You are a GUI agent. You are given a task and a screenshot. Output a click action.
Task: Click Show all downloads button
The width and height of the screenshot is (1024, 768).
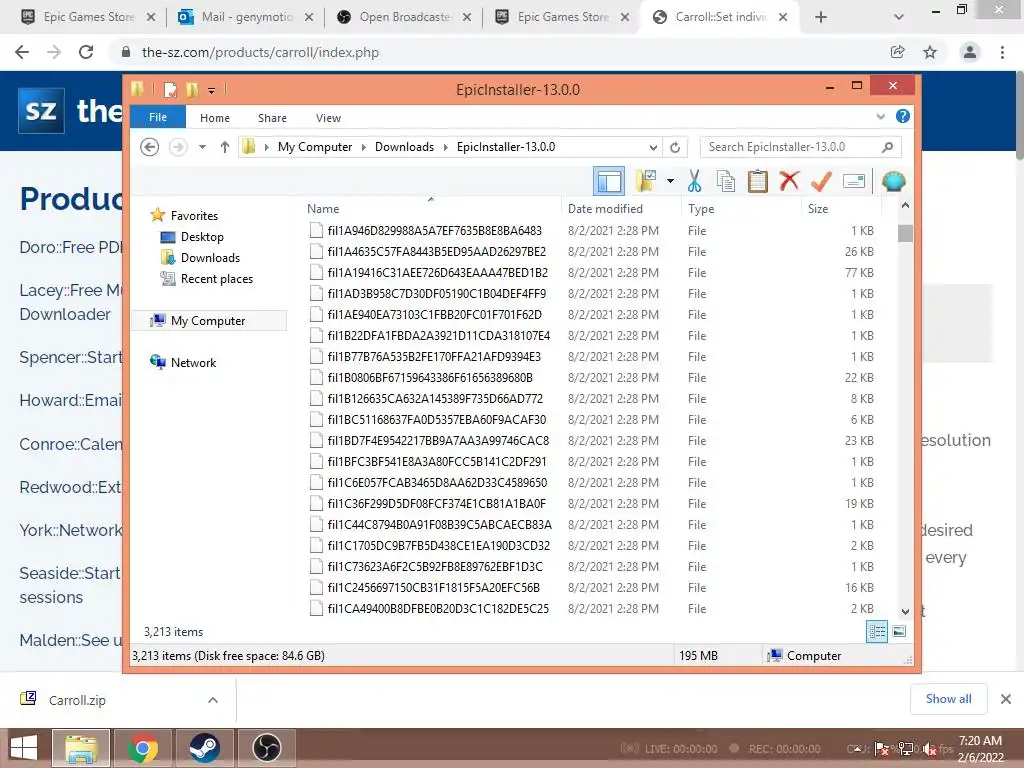948,699
